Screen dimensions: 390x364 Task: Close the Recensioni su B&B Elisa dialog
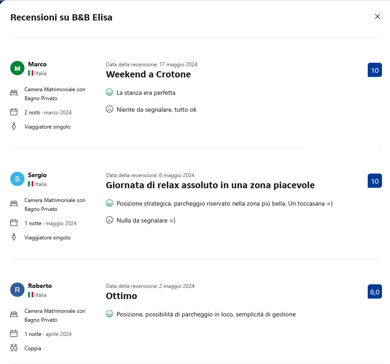[377, 16]
